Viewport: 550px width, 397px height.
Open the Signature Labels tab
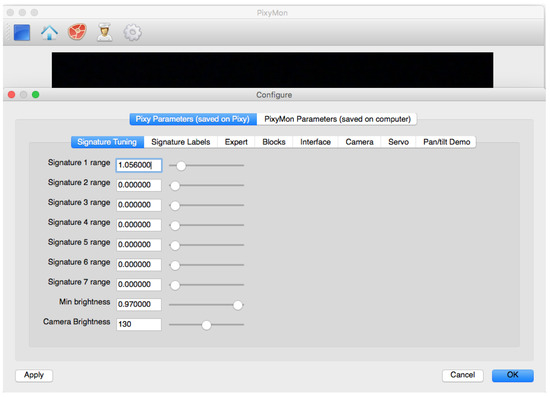[x=181, y=142]
